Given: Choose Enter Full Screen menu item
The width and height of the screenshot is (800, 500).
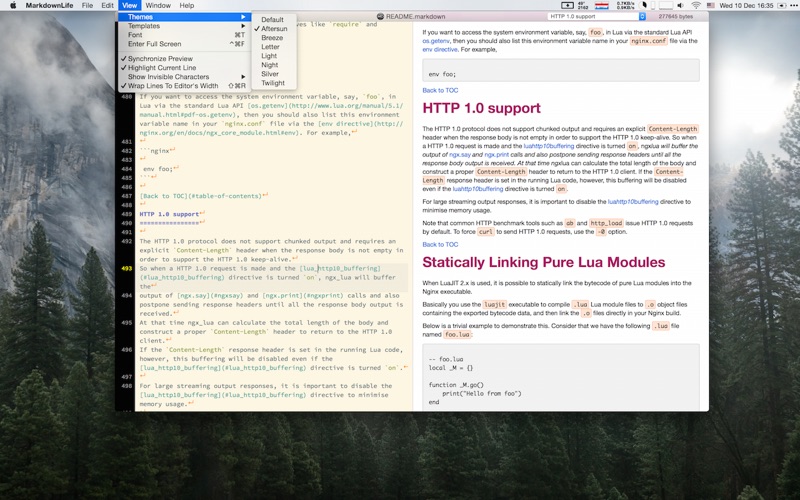Looking at the screenshot, I should click(x=154, y=44).
